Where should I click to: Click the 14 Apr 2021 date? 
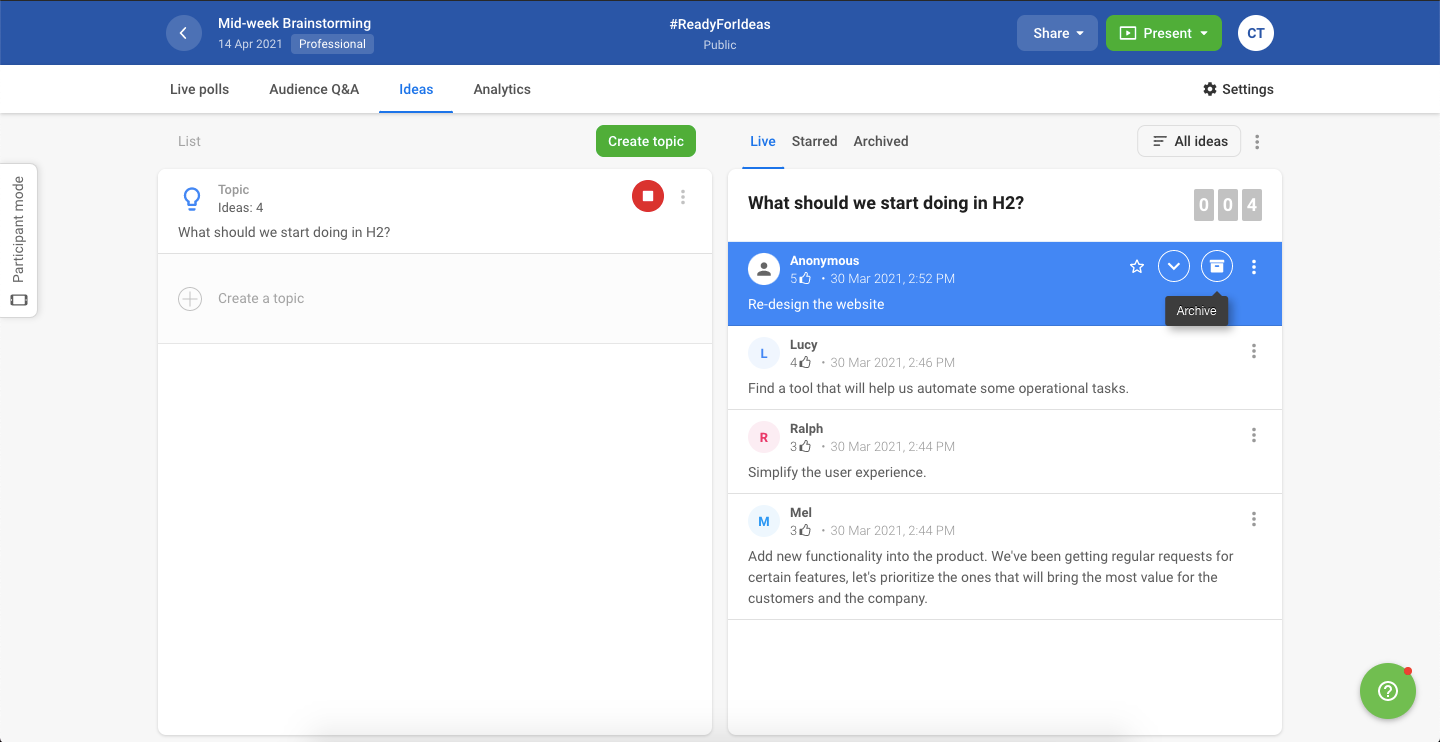pos(250,44)
